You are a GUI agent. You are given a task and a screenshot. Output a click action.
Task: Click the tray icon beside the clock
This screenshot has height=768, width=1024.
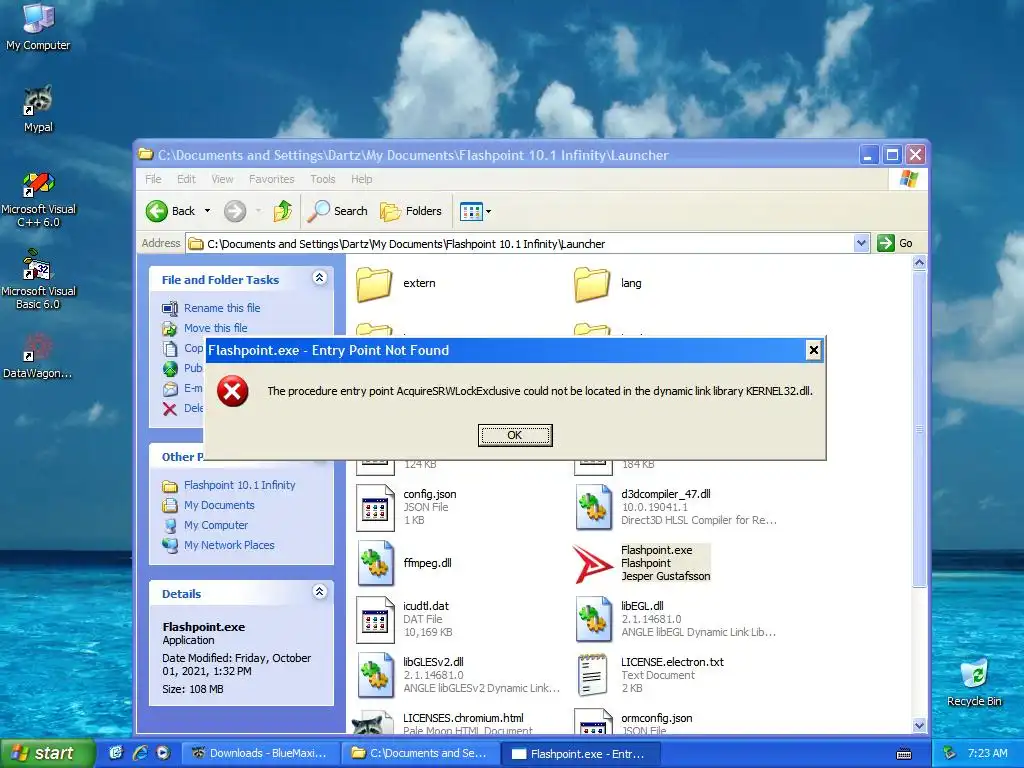pyautogui.click(x=950, y=753)
